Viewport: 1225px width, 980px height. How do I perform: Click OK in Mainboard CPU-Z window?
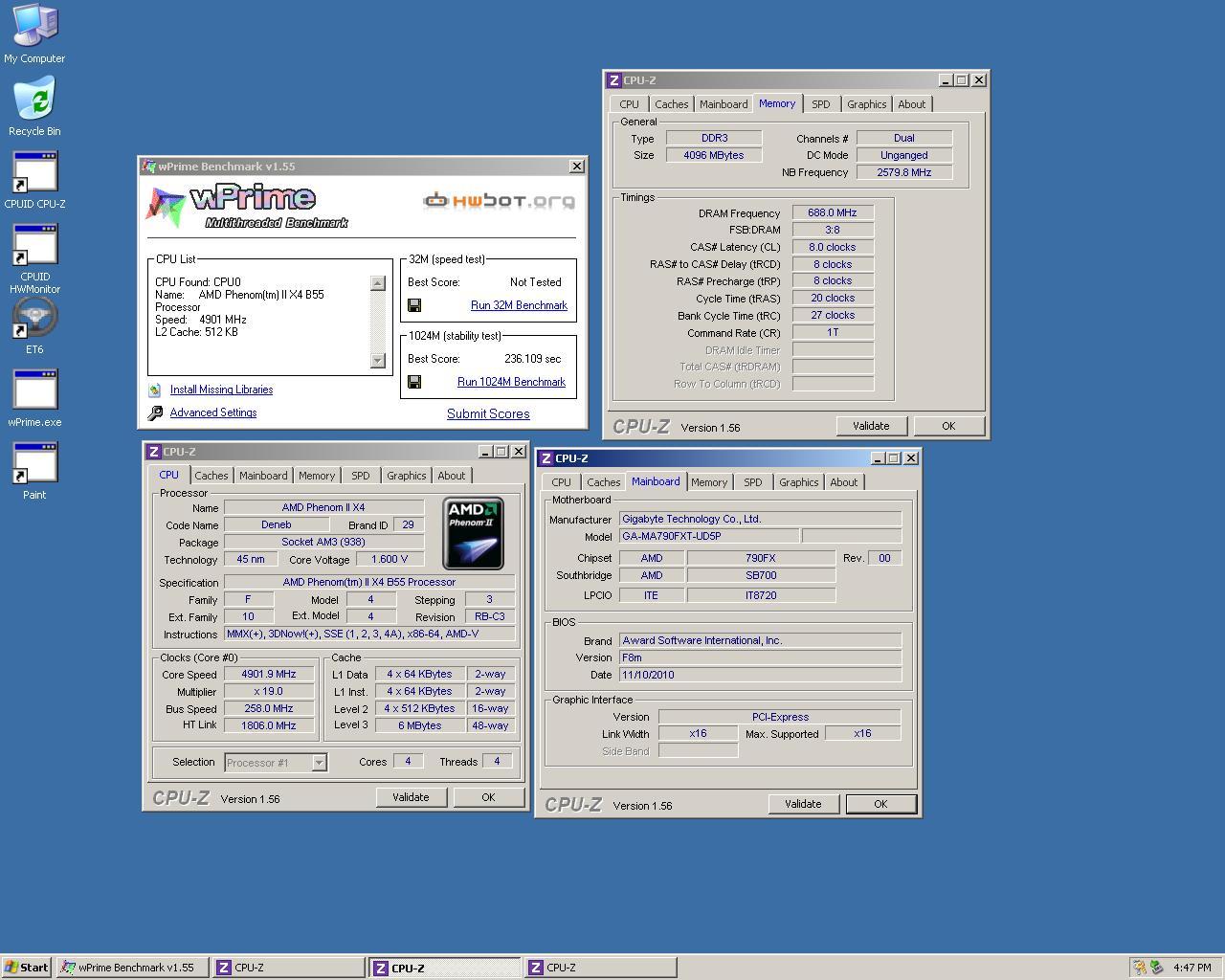880,804
